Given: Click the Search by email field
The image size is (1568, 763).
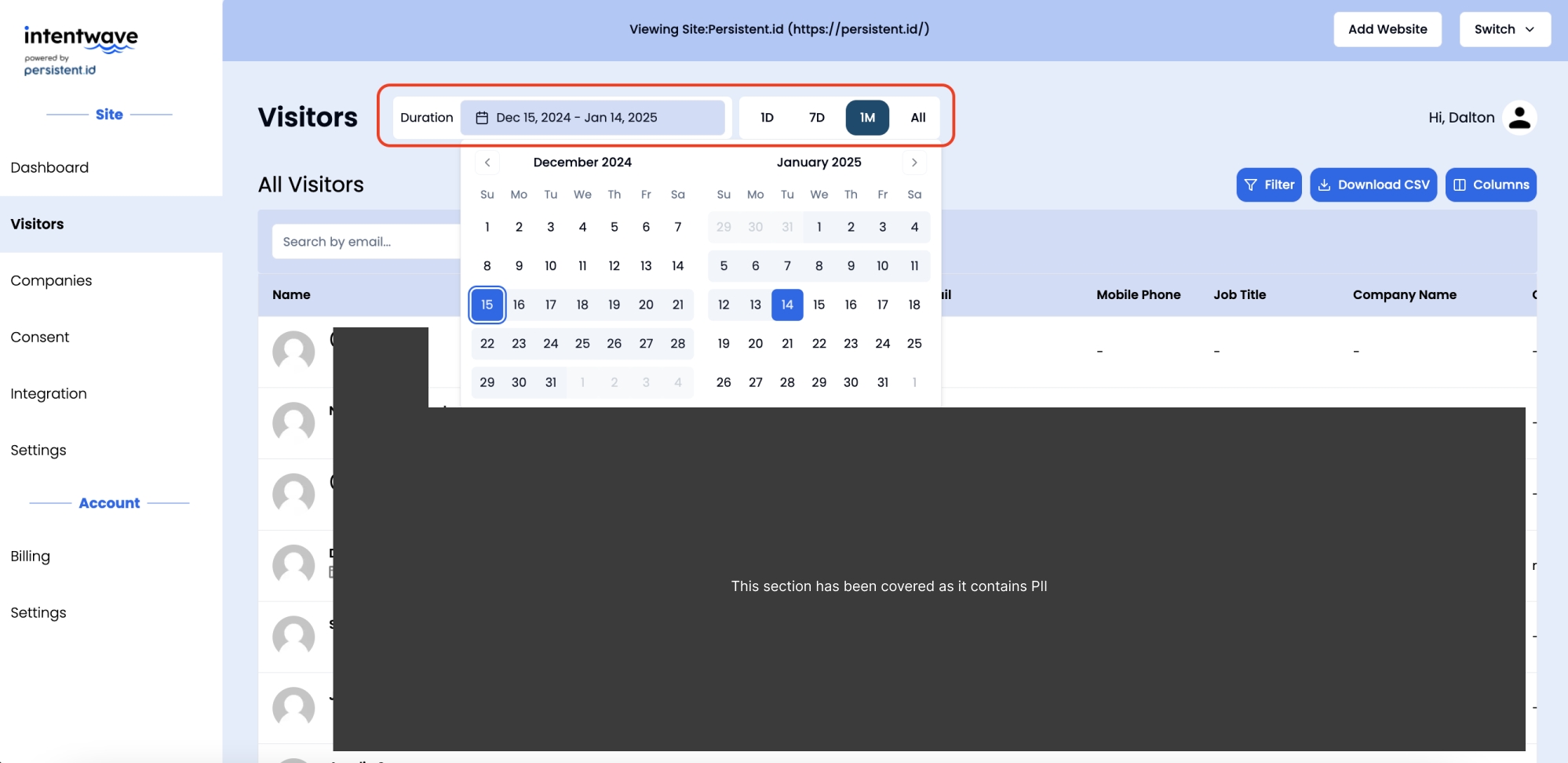Looking at the screenshot, I should [x=365, y=242].
